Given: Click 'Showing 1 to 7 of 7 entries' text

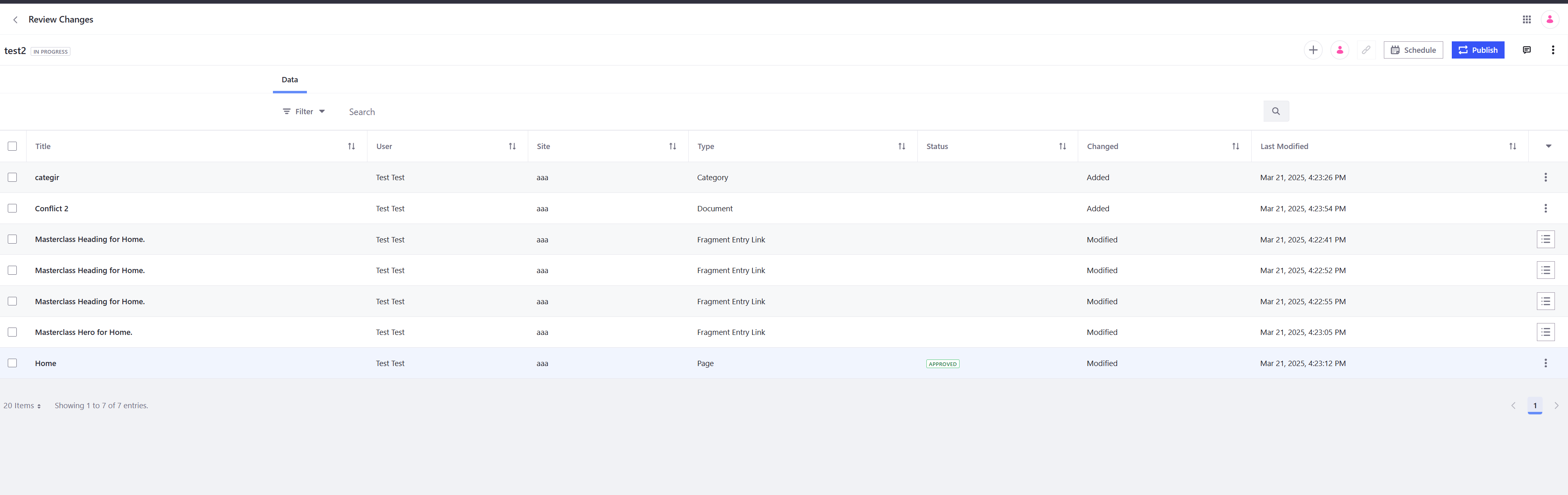Looking at the screenshot, I should tap(101, 405).
